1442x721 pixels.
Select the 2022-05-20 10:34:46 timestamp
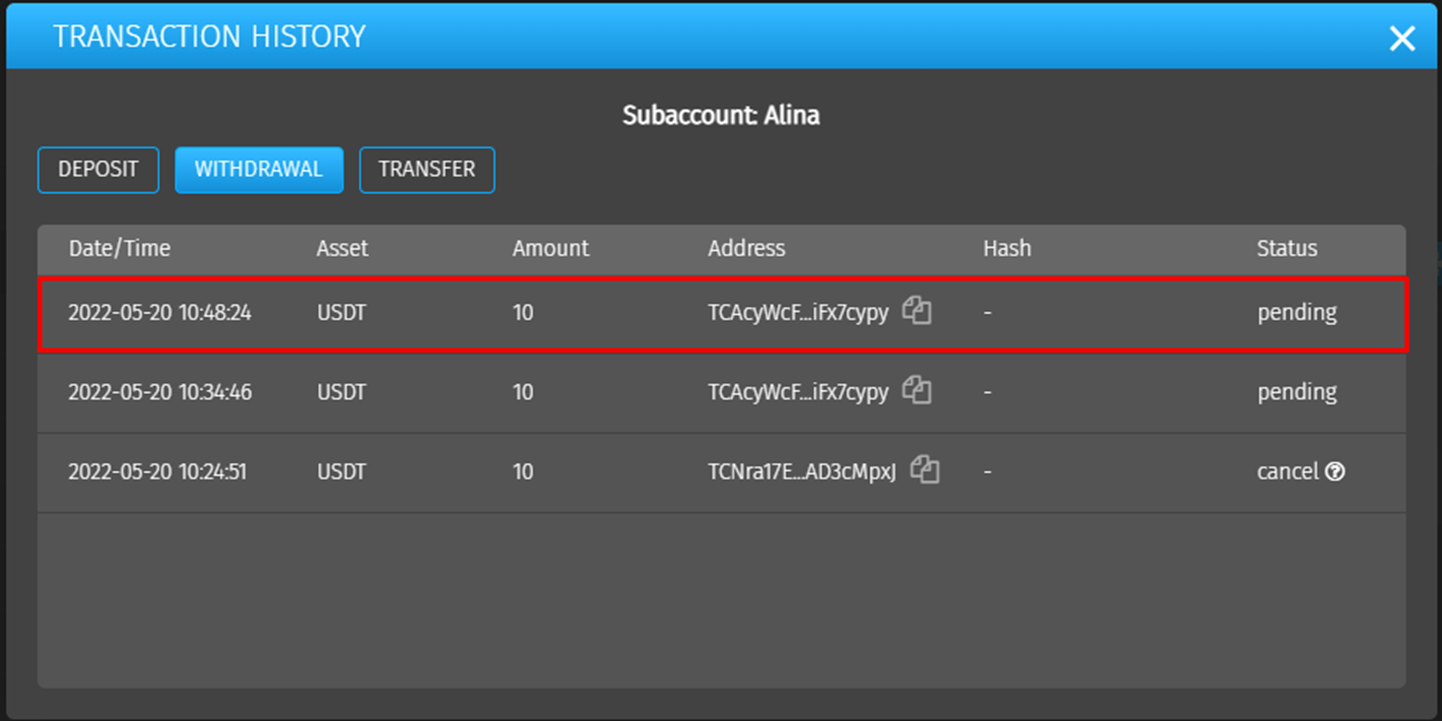160,392
